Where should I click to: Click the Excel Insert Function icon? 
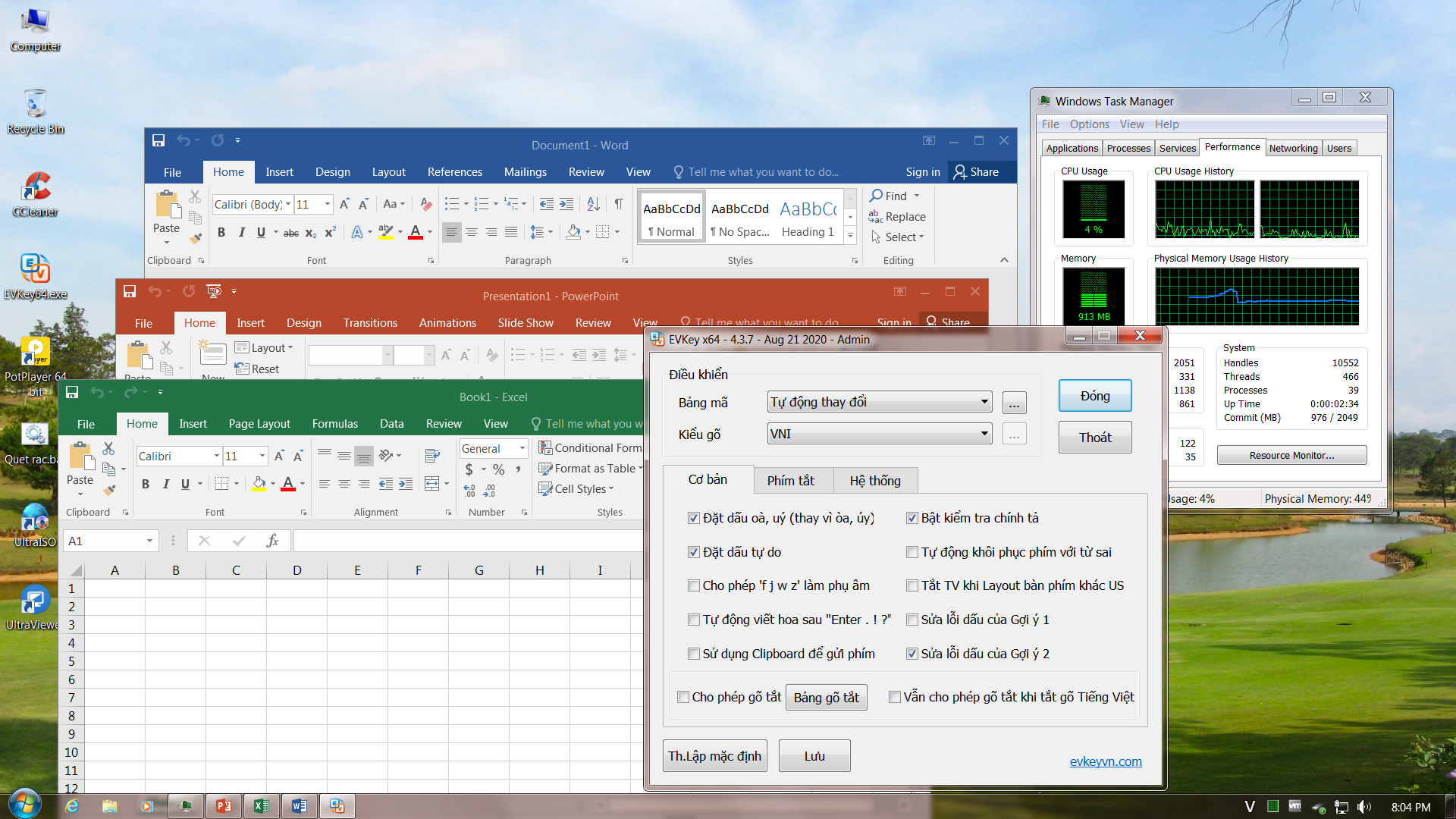[x=272, y=541]
